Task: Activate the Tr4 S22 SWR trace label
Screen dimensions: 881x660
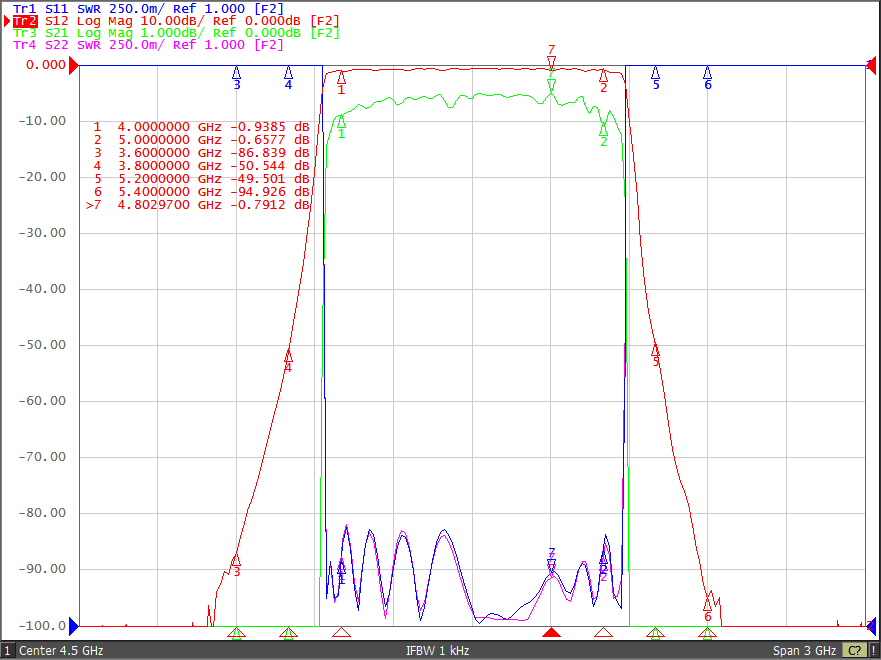Action: click(148, 44)
